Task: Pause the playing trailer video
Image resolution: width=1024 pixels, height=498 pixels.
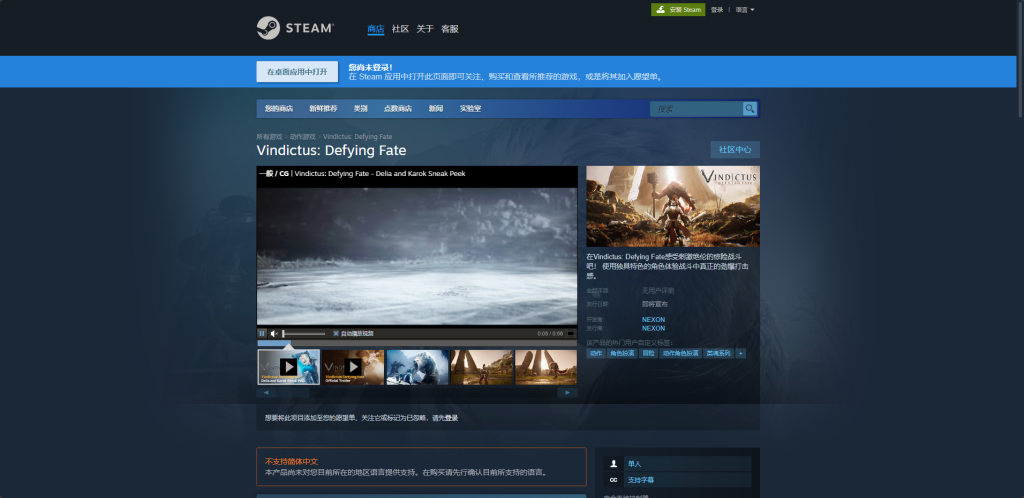Action: coord(262,334)
